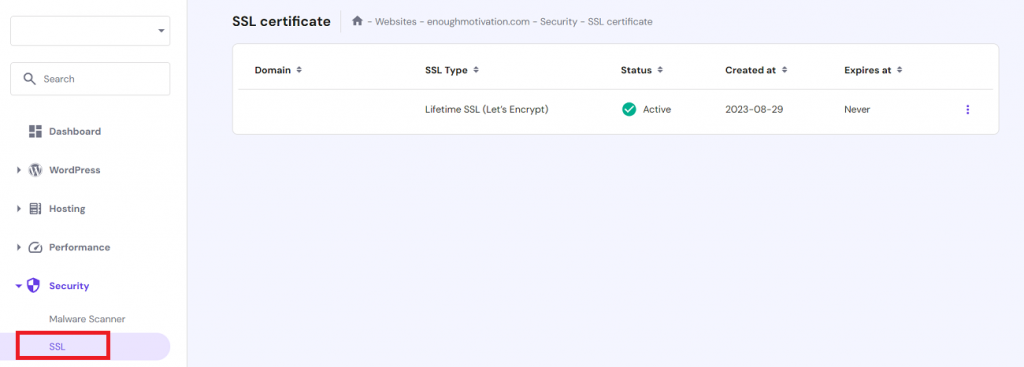Open Dashboard from sidebar

[75, 131]
